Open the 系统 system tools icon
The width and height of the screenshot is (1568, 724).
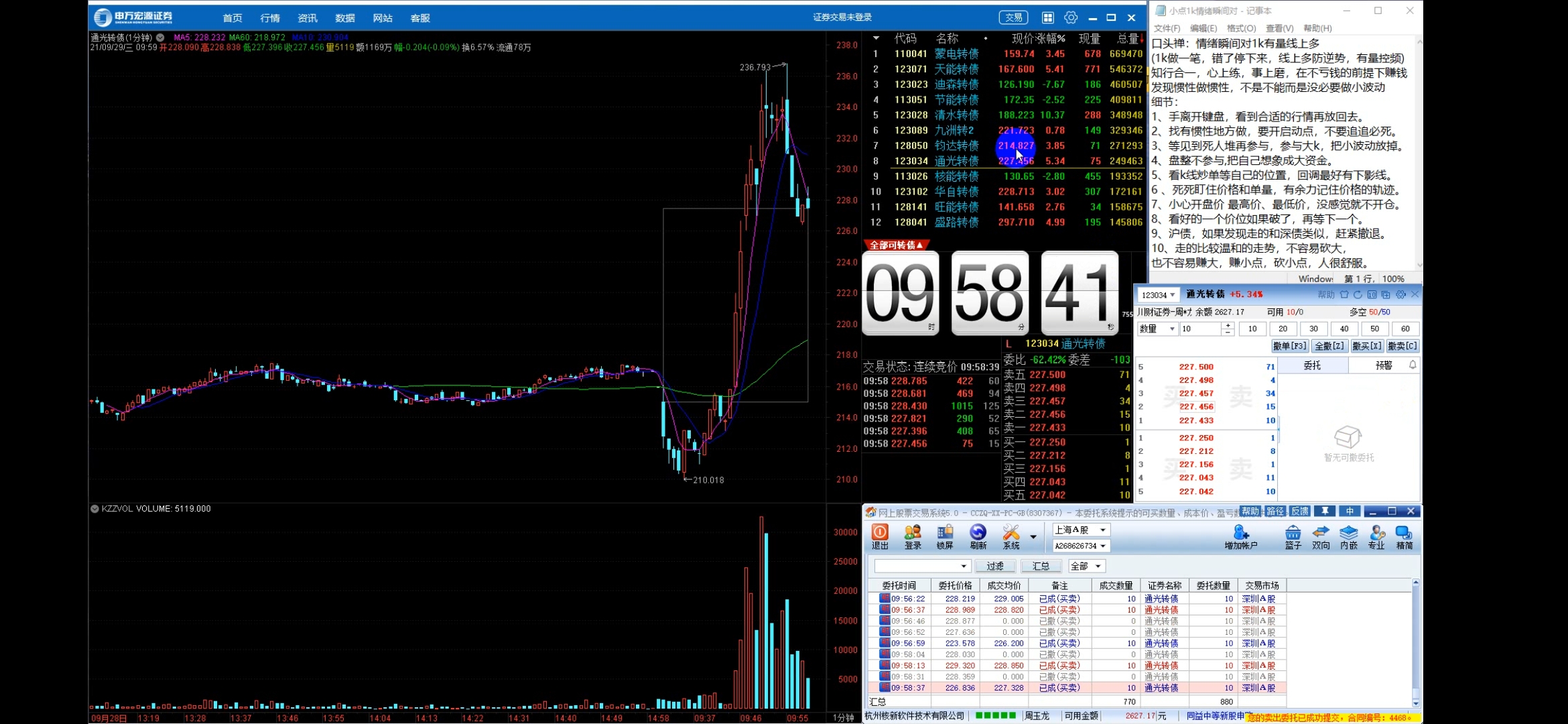[x=1010, y=537]
